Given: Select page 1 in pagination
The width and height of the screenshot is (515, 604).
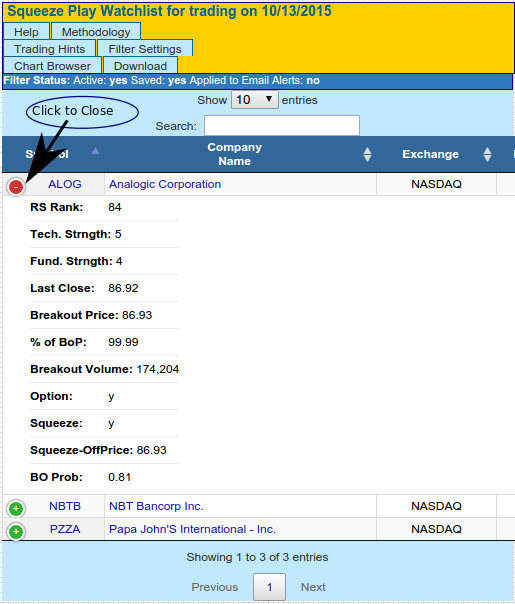Looking at the screenshot, I should point(269,587).
